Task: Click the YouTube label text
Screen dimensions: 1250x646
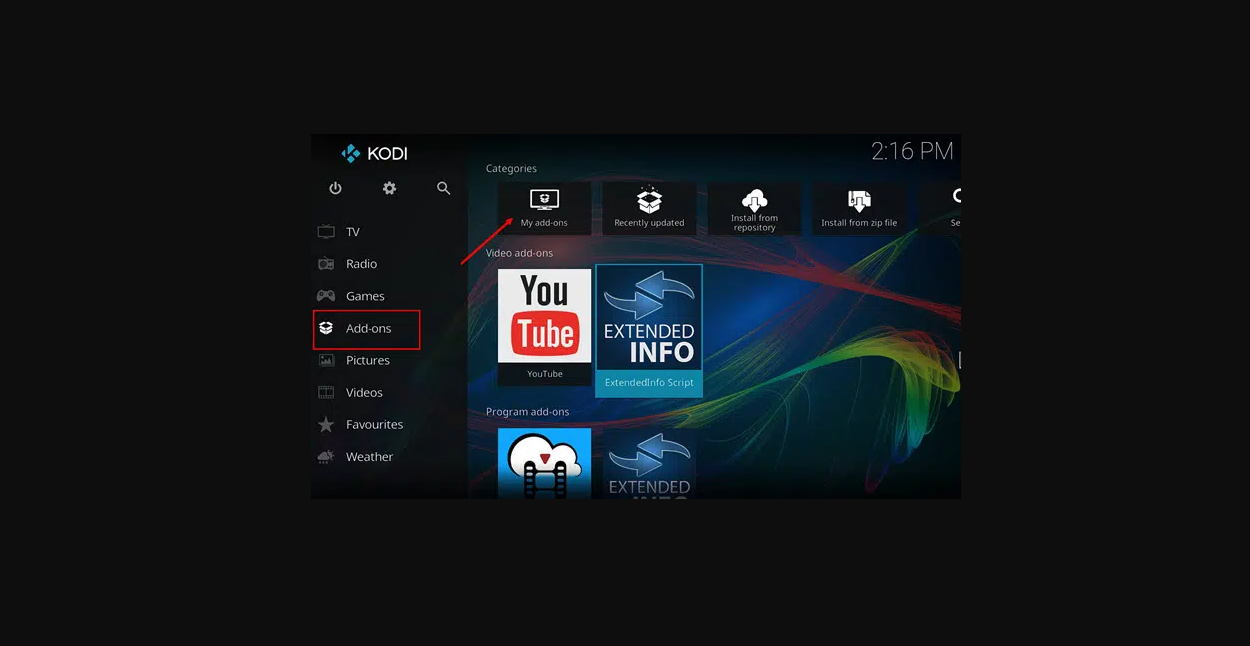Action: 545,374
